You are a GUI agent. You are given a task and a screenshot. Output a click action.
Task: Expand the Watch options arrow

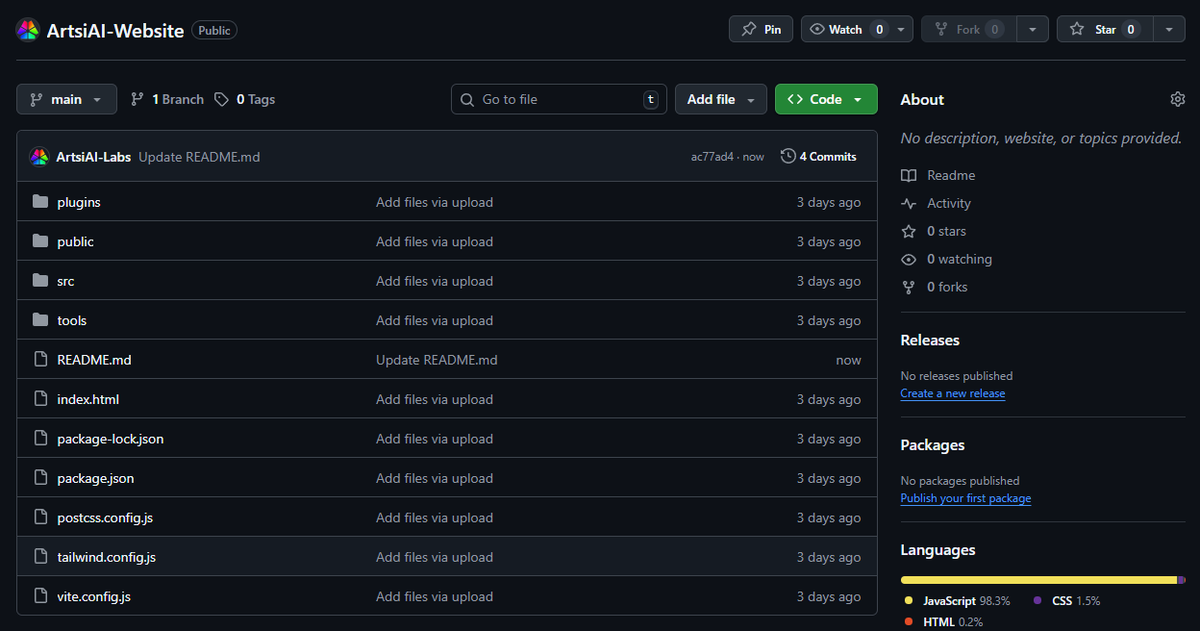pos(902,29)
